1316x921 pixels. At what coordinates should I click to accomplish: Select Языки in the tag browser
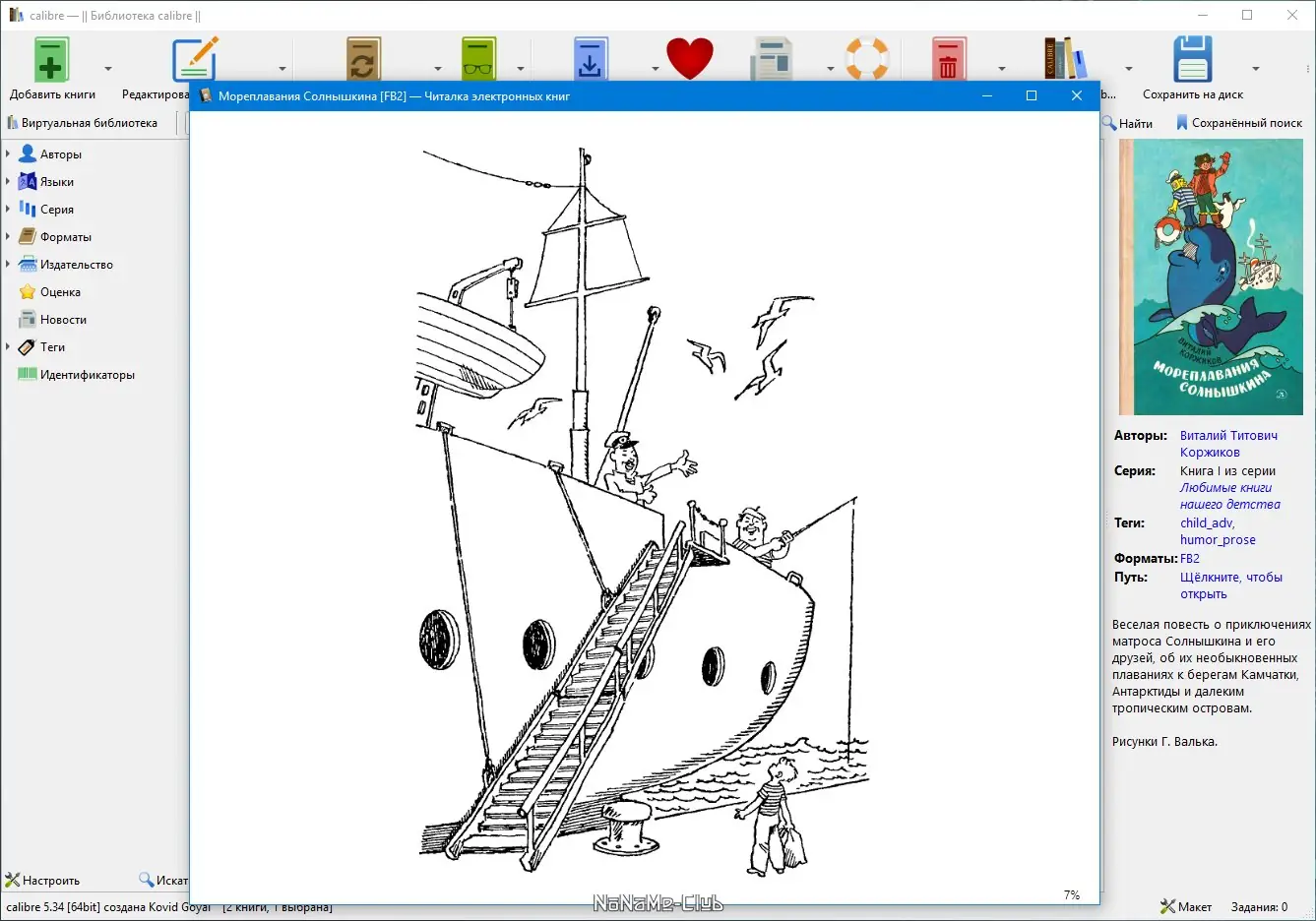pyautogui.click(x=57, y=182)
